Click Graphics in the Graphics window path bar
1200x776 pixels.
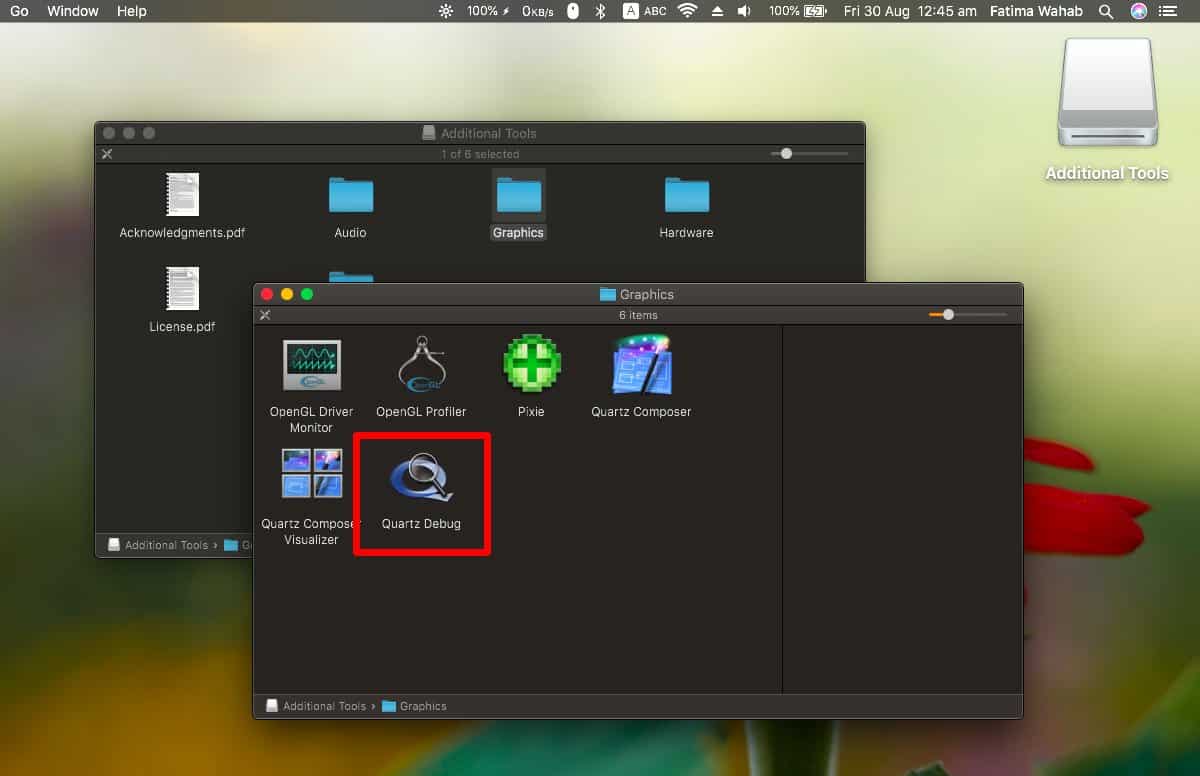[414, 706]
